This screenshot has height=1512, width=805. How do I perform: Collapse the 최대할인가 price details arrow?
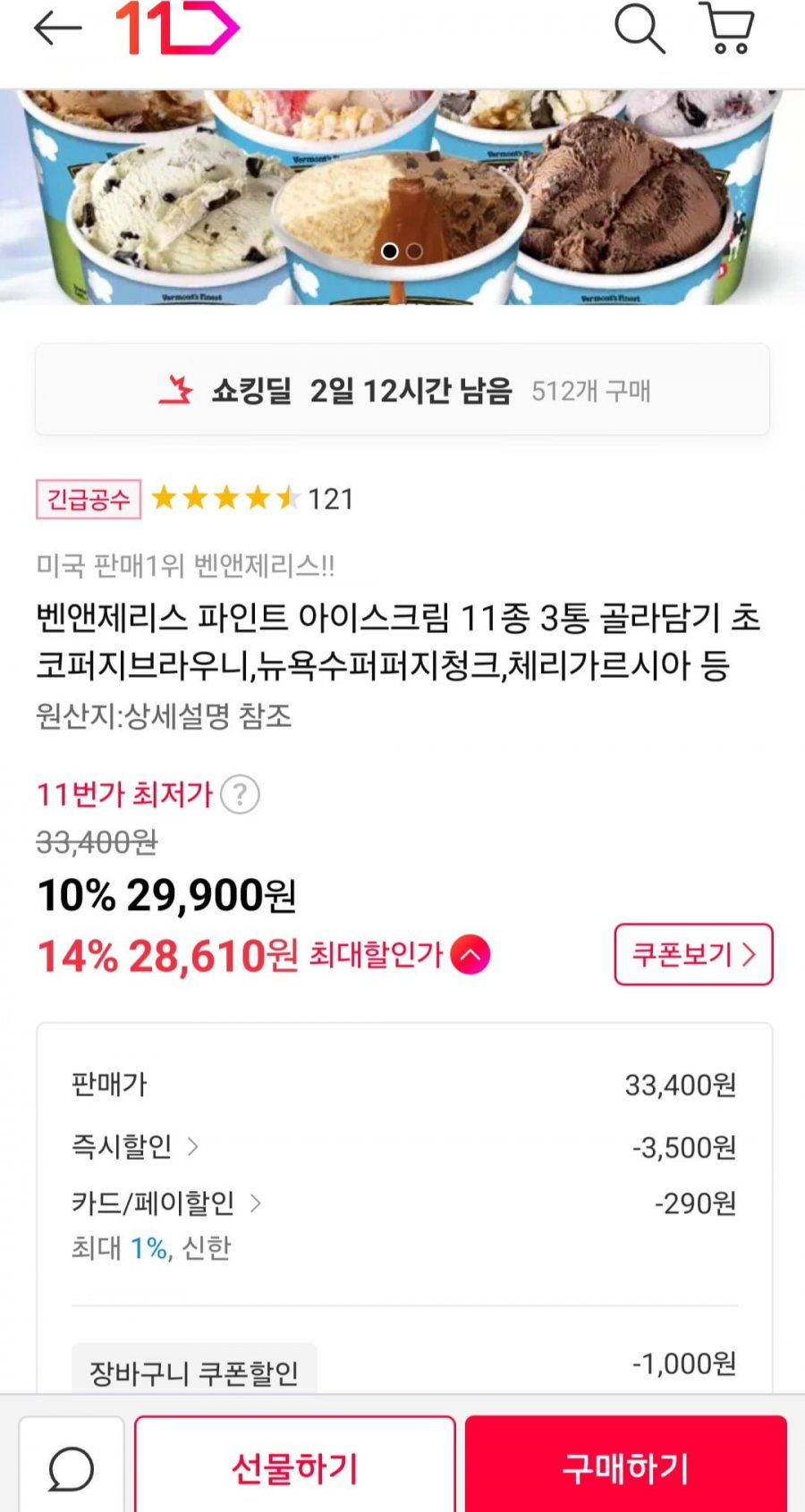[470, 955]
